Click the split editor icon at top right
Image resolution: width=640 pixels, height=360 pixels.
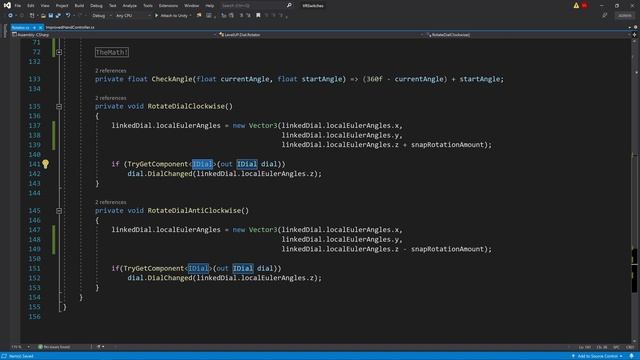[x=634, y=35]
